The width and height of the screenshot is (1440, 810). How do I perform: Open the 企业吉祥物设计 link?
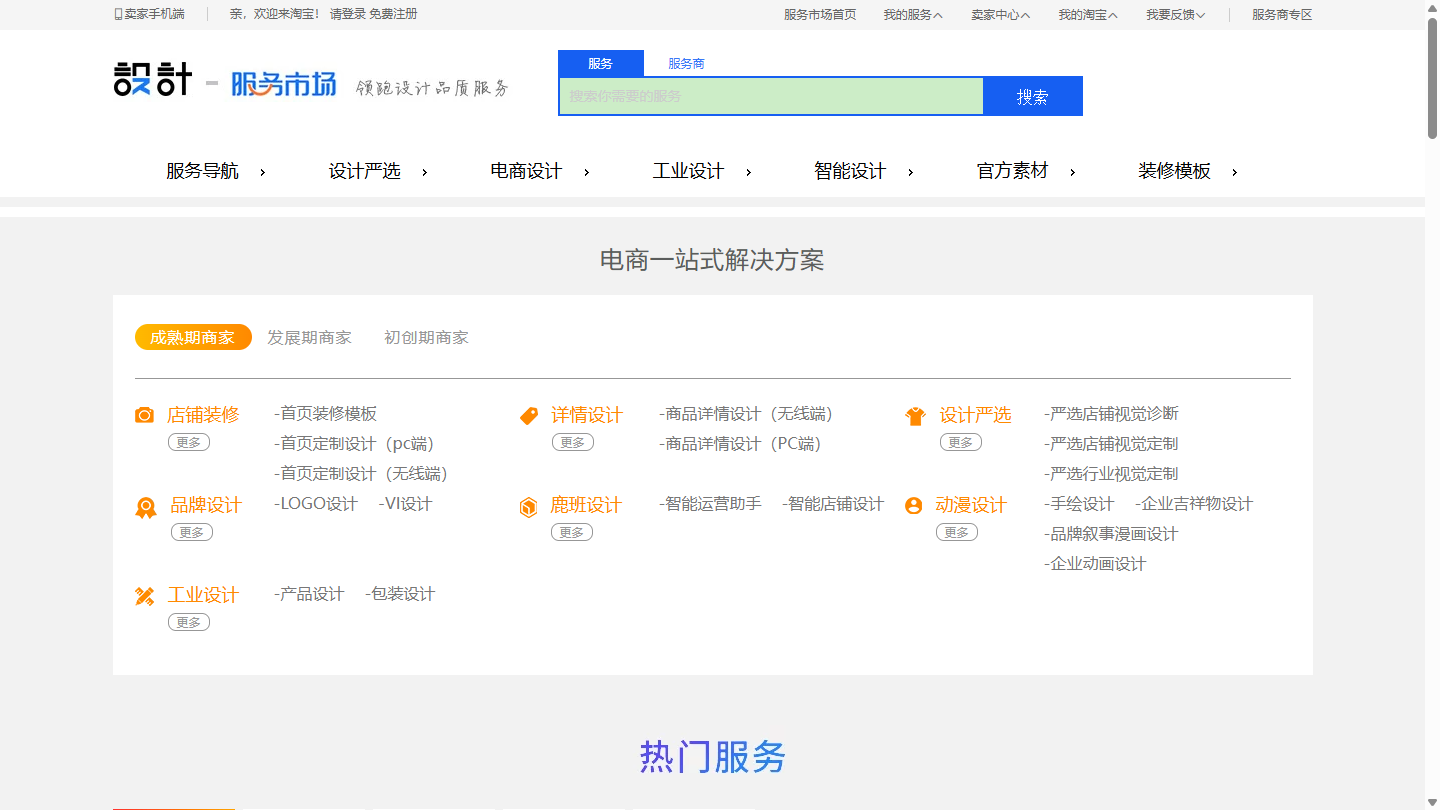click(1194, 503)
